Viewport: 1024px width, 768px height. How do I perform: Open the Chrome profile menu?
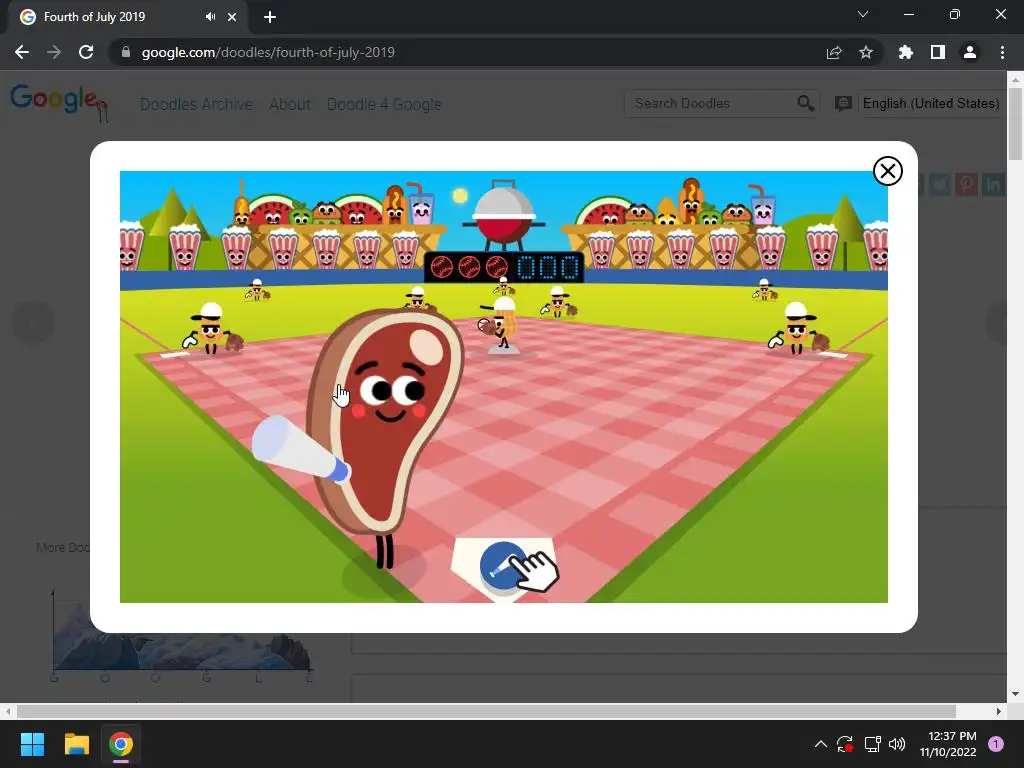coord(970,52)
